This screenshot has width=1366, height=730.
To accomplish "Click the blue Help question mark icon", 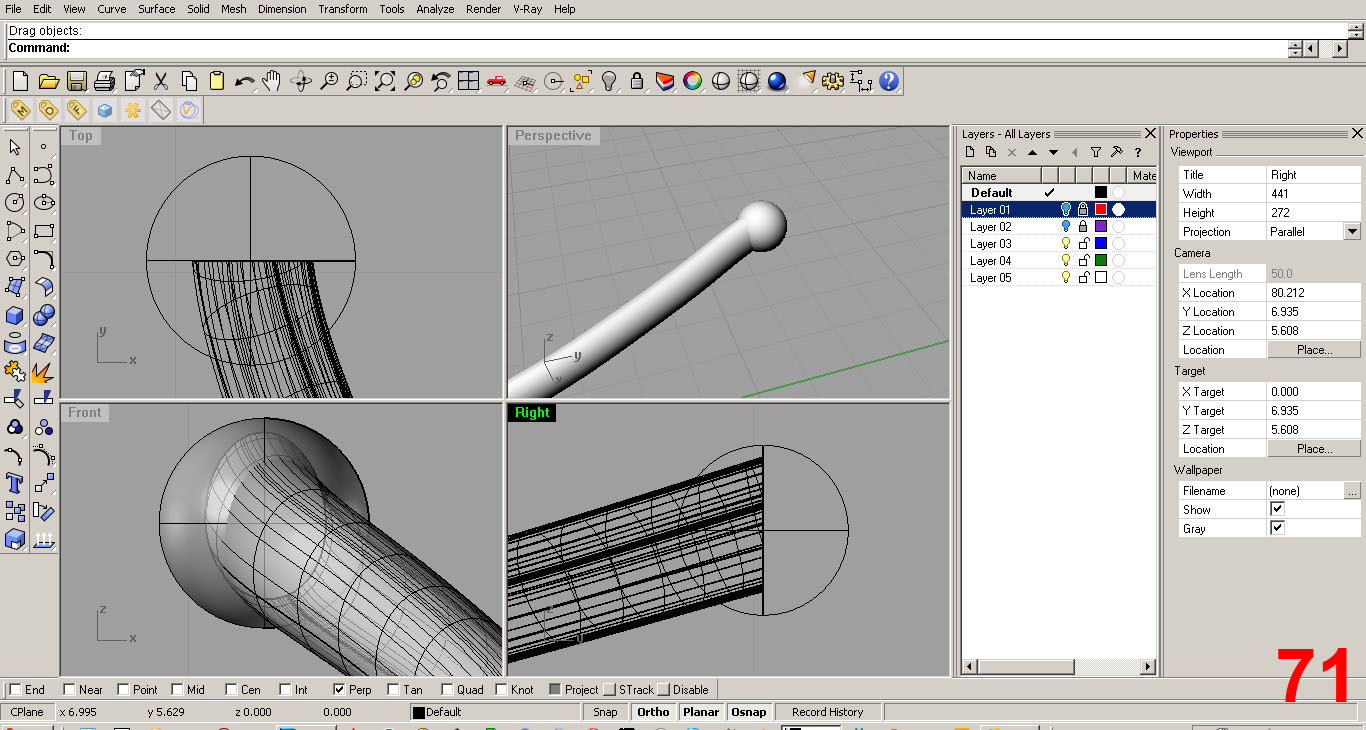I will coord(889,81).
